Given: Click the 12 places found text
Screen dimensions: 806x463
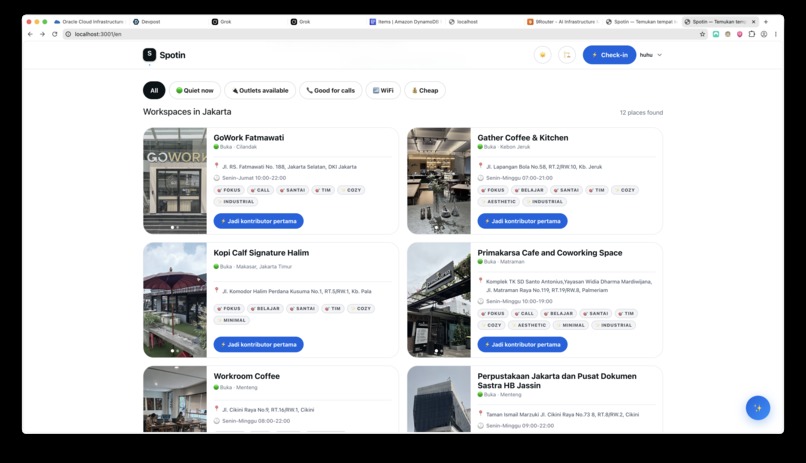Looking at the screenshot, I should pos(641,113).
